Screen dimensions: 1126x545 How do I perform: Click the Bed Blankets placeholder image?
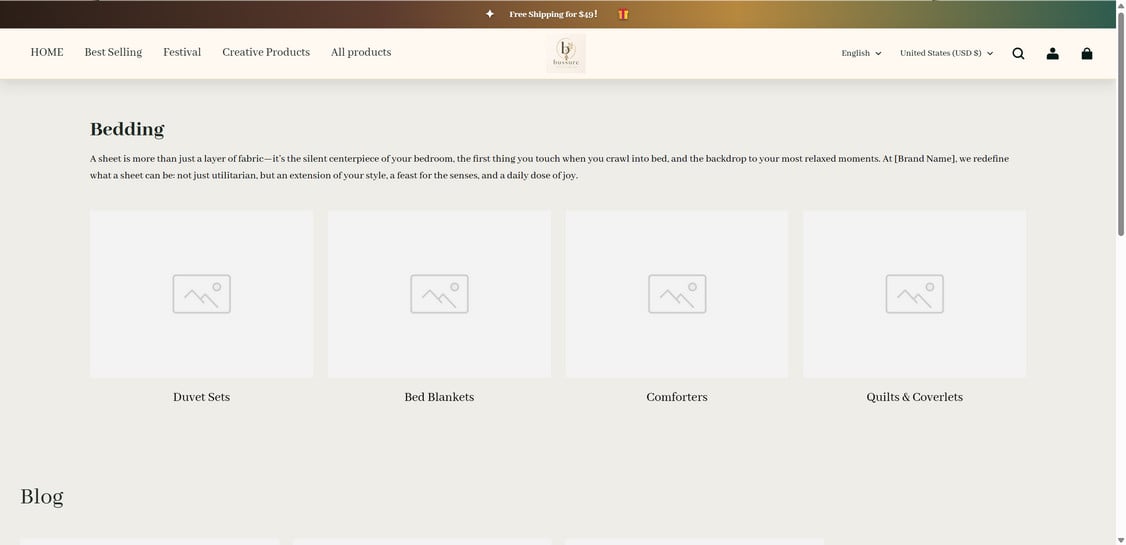439,294
